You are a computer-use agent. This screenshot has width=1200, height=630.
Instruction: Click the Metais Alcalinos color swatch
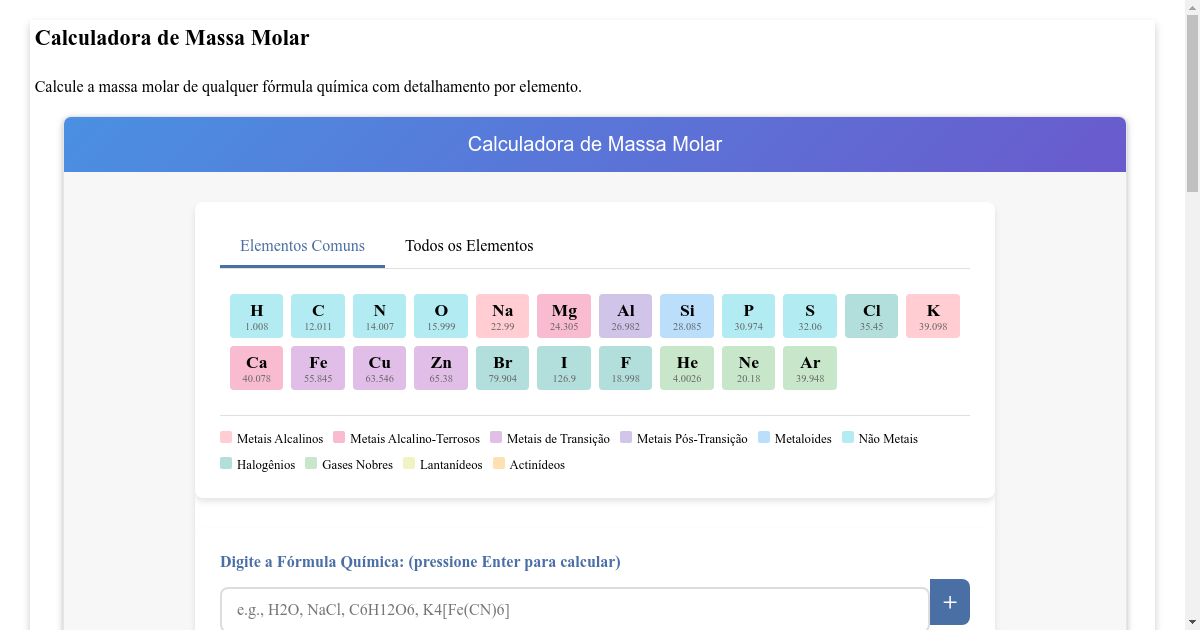point(226,437)
